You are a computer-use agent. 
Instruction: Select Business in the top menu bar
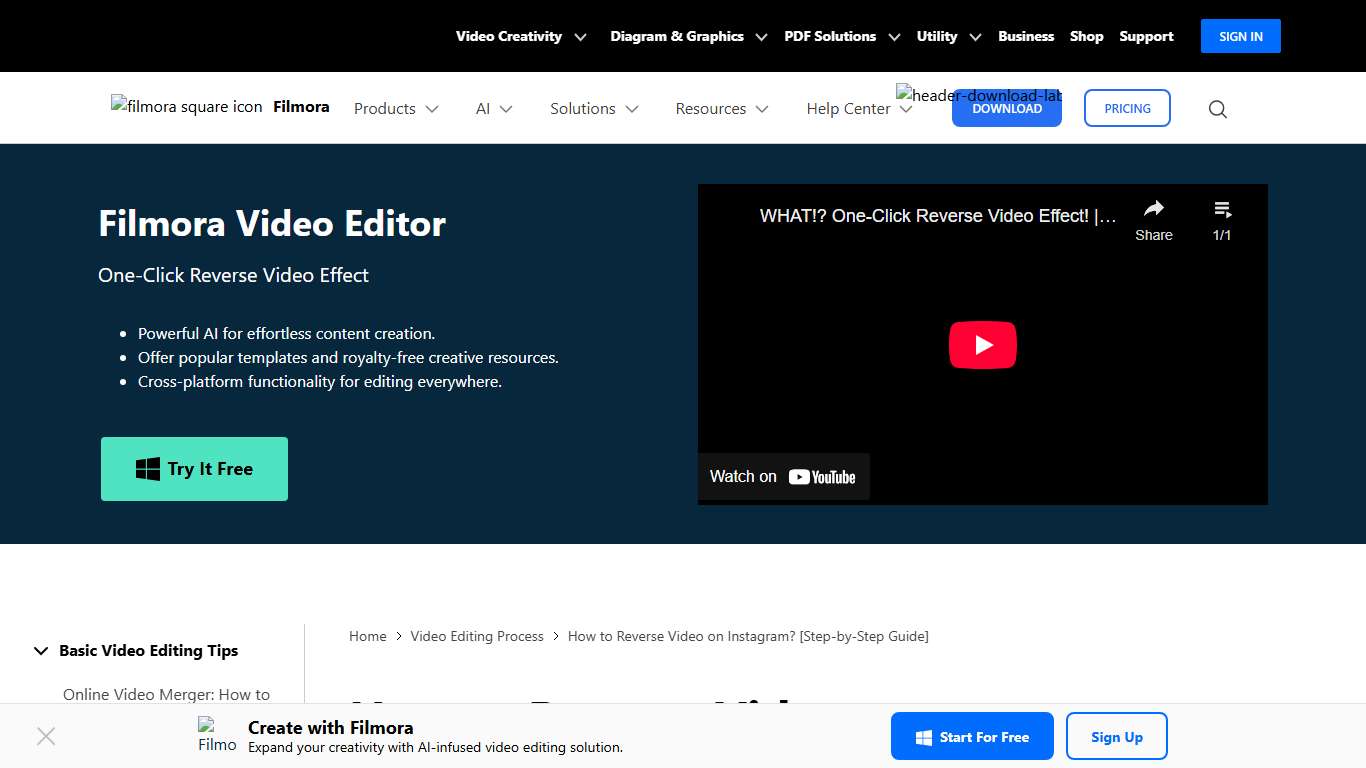(1026, 36)
